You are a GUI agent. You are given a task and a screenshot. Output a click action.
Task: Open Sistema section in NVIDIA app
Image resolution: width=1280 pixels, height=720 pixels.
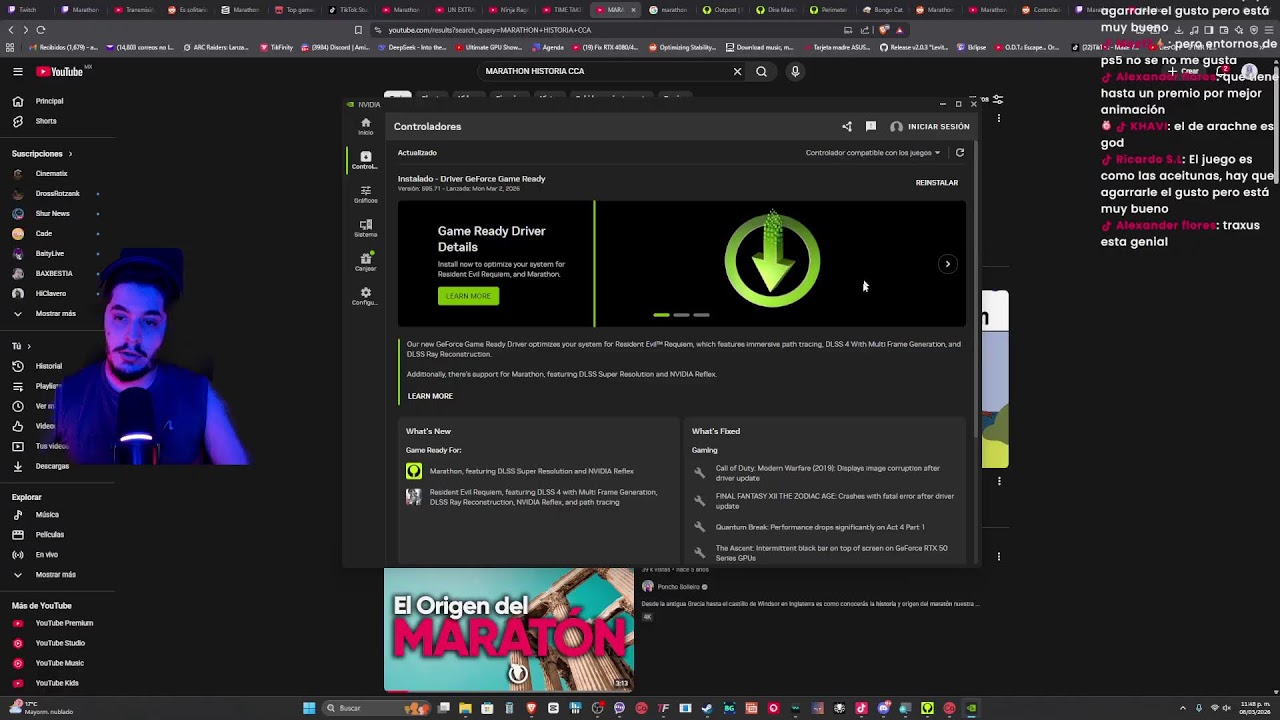pyautogui.click(x=365, y=228)
